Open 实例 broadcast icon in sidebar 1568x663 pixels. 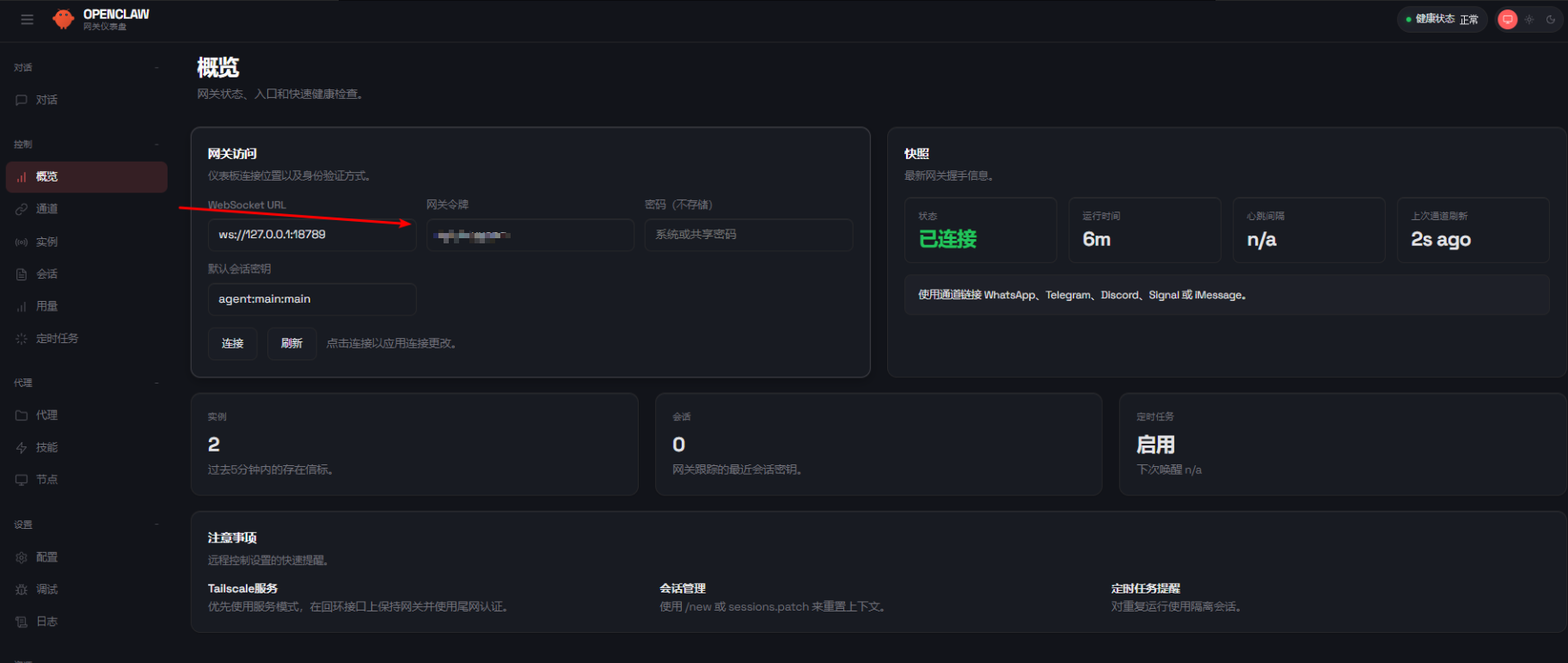click(x=21, y=242)
